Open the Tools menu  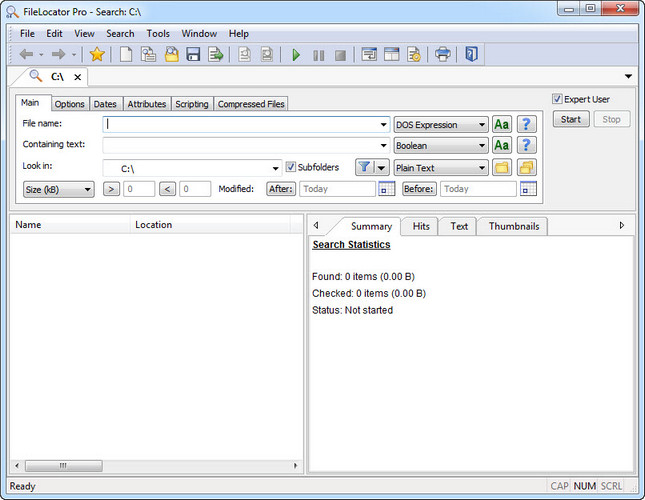[x=158, y=33]
